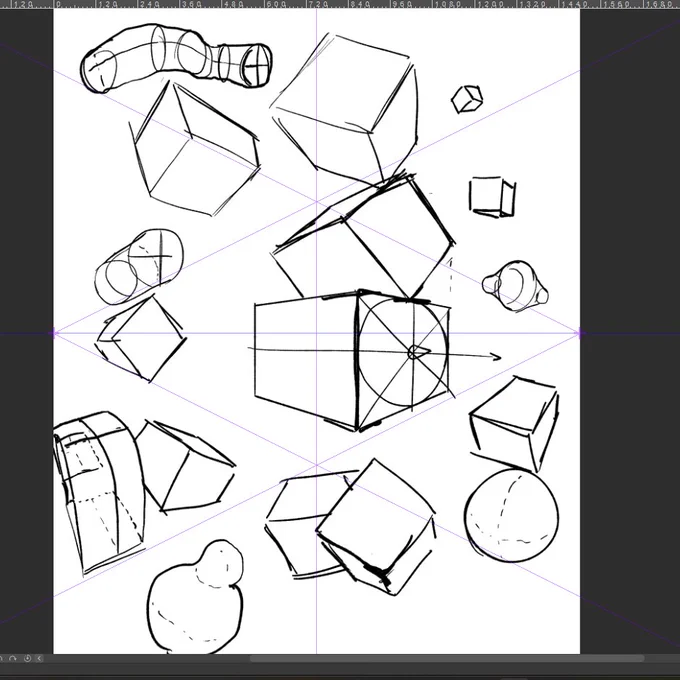The width and height of the screenshot is (680, 680).
Task: Click the left arrow scroll button
Action: (x=39, y=658)
